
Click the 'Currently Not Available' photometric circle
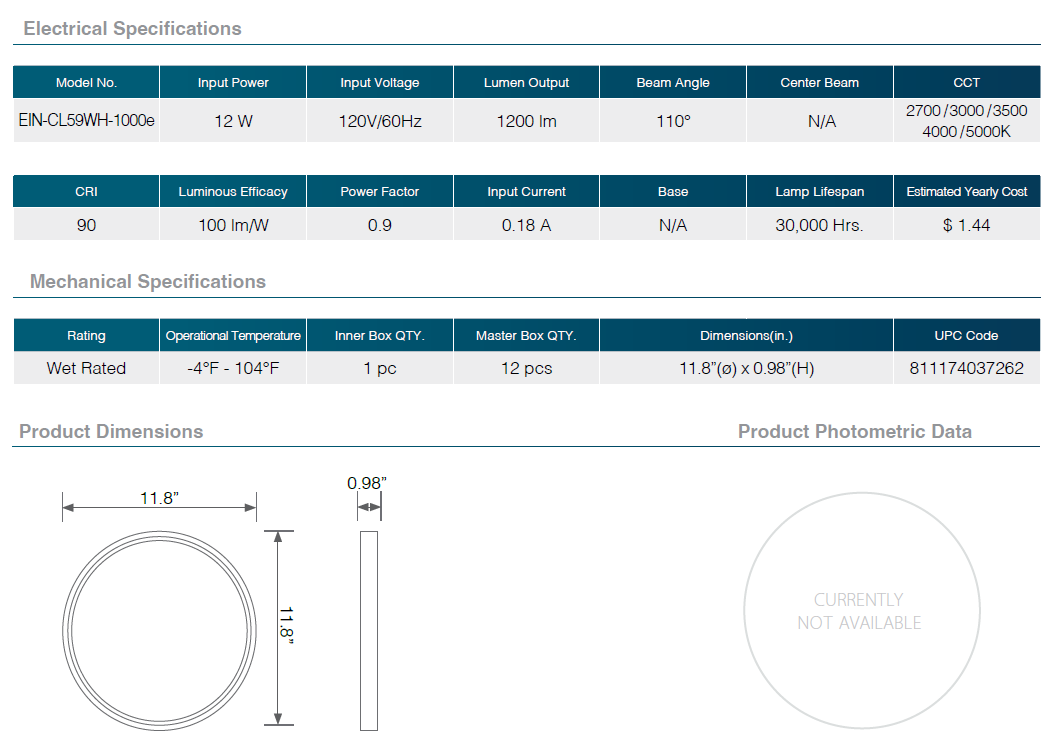point(858,611)
